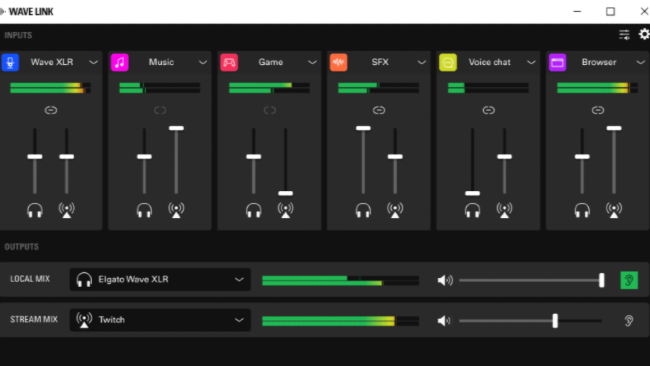This screenshot has width=650, height=366.
Task: Click the Local Mix volume slider handle
Action: pos(601,281)
